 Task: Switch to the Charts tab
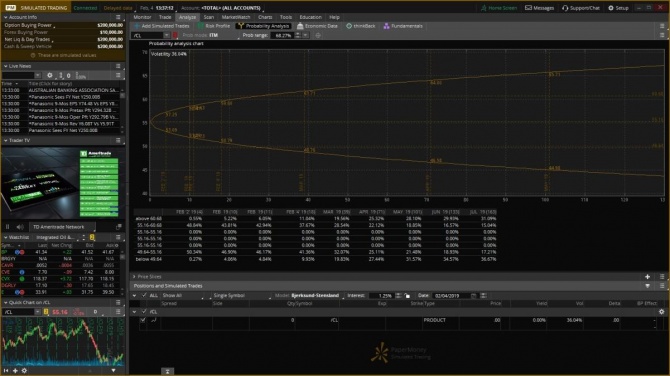265,17
